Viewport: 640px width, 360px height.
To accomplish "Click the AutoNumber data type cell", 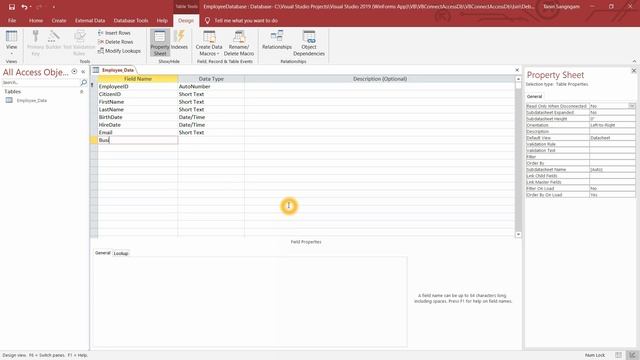I will (211, 87).
